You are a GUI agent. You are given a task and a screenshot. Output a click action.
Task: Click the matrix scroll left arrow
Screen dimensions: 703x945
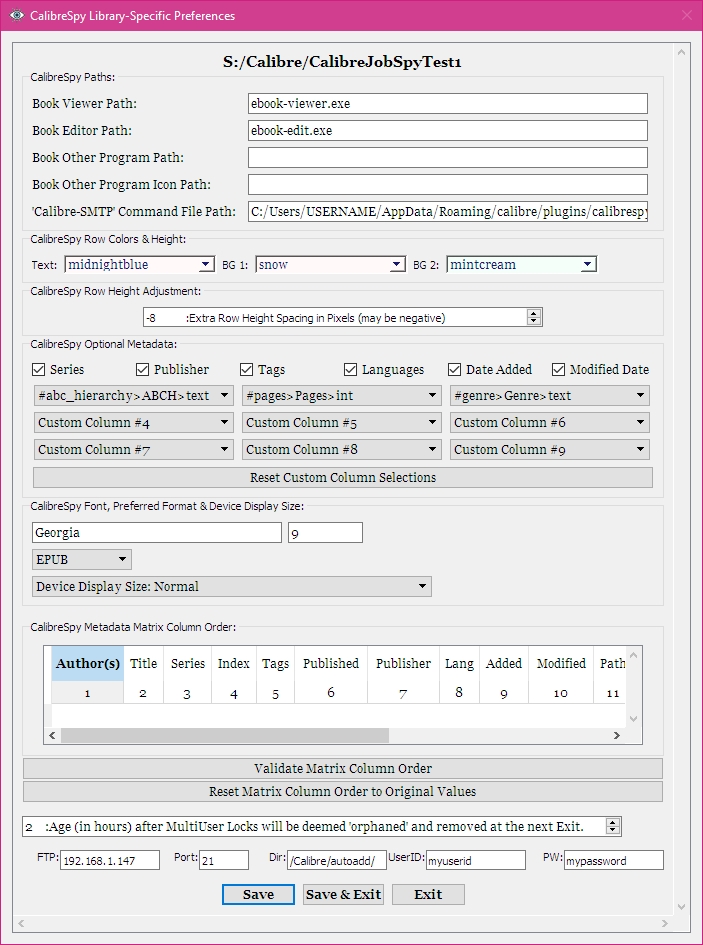click(52, 735)
